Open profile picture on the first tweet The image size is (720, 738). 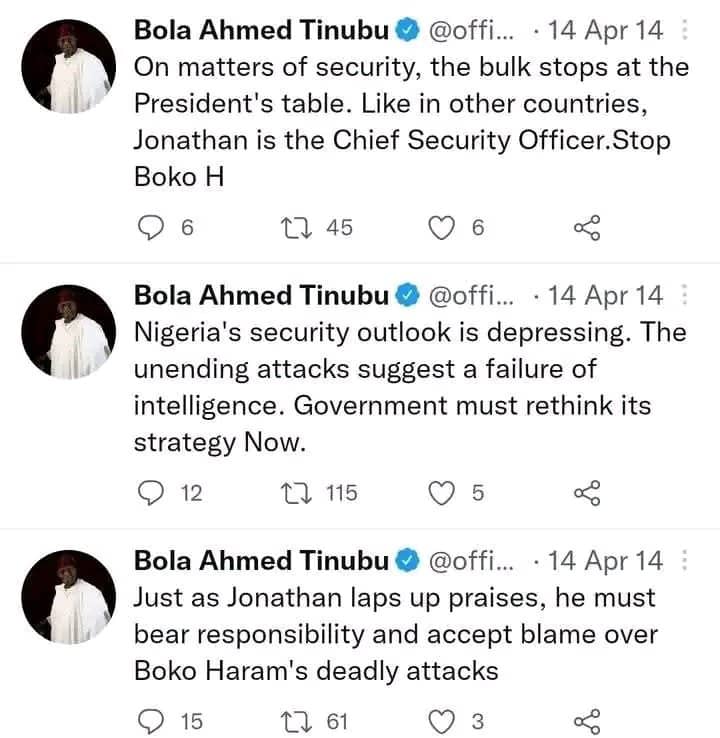pyautogui.click(x=69, y=66)
